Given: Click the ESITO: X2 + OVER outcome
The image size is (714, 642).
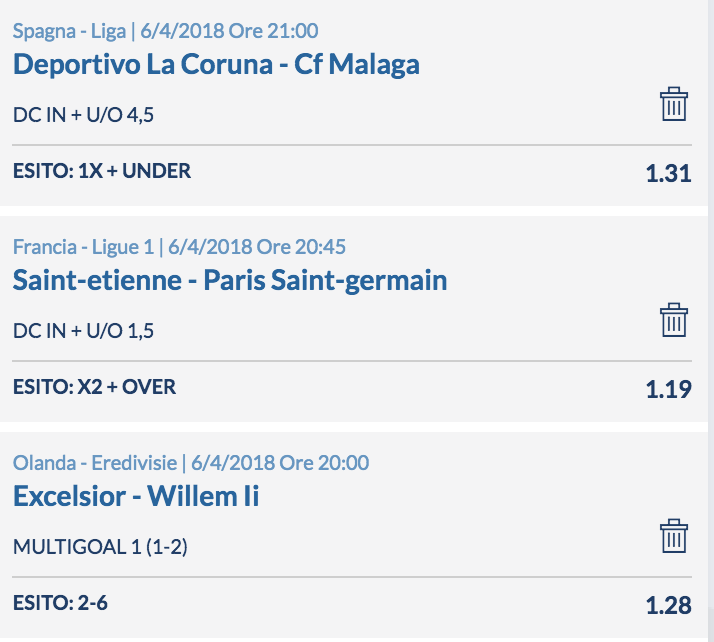Looking at the screenshot, I should 94,387.
